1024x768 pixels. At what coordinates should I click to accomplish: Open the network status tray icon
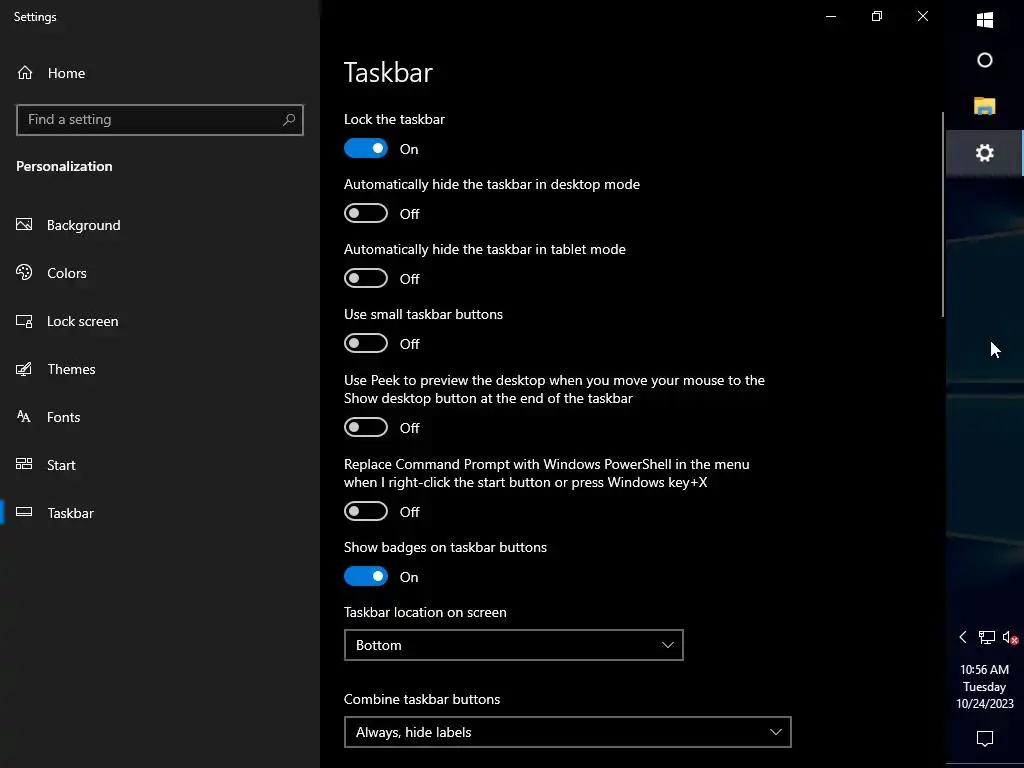tap(986, 637)
